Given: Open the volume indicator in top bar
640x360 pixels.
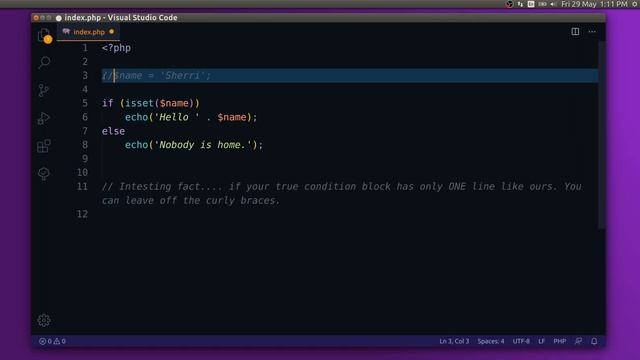Looking at the screenshot, I should click(553, 4).
